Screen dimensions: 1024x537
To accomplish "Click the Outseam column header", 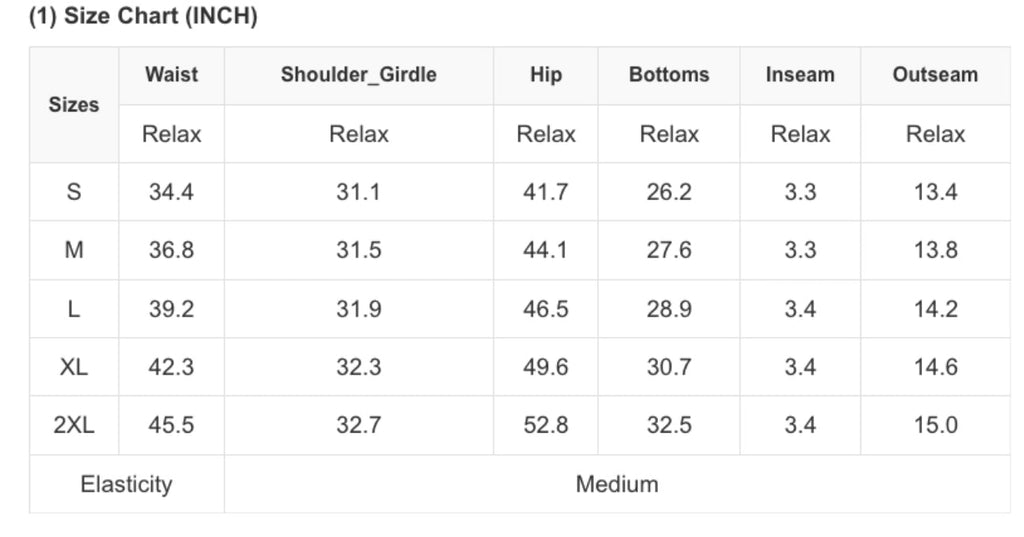I will point(935,75).
